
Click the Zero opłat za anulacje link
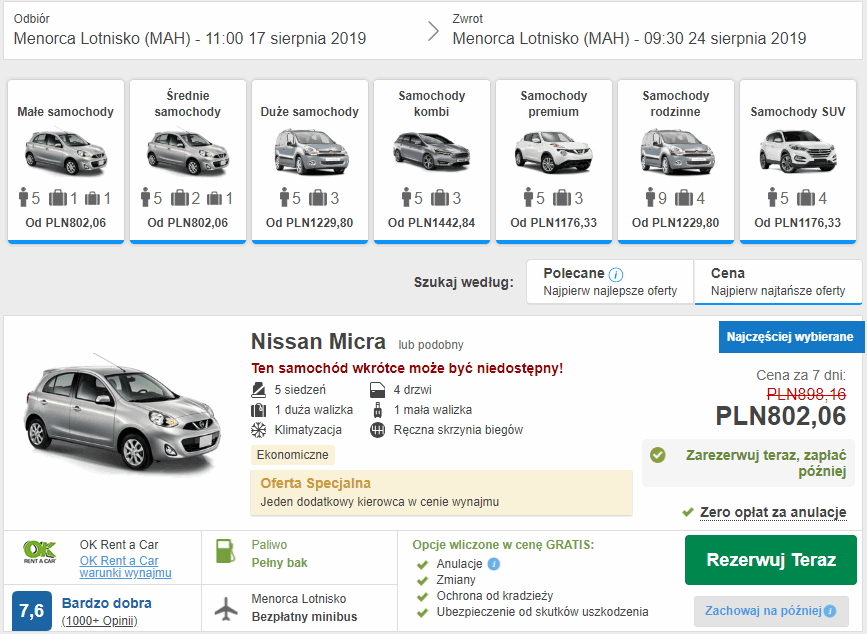click(x=773, y=512)
